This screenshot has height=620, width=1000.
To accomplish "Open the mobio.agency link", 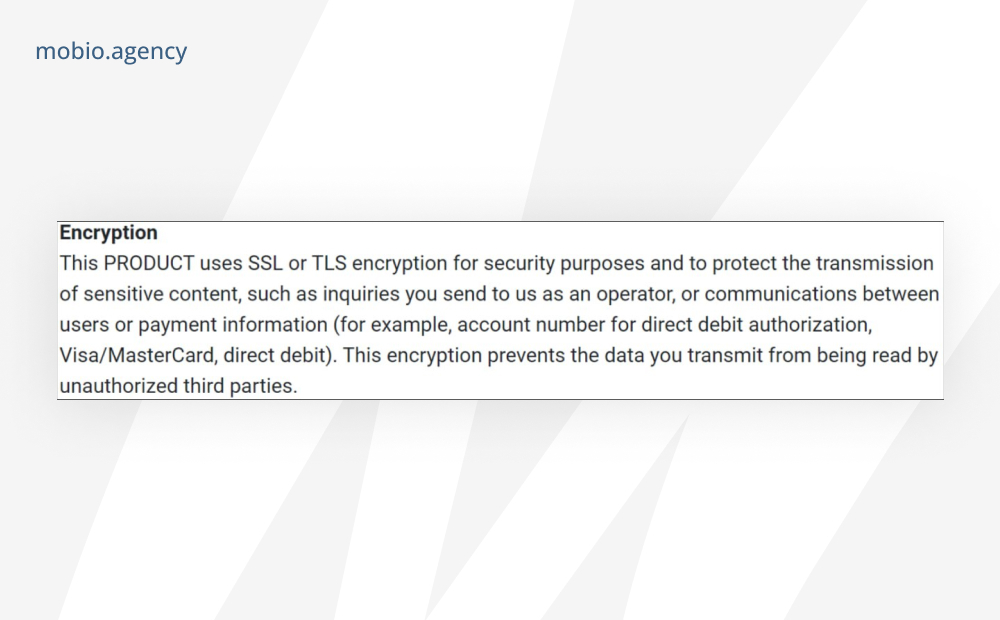I will [x=111, y=52].
